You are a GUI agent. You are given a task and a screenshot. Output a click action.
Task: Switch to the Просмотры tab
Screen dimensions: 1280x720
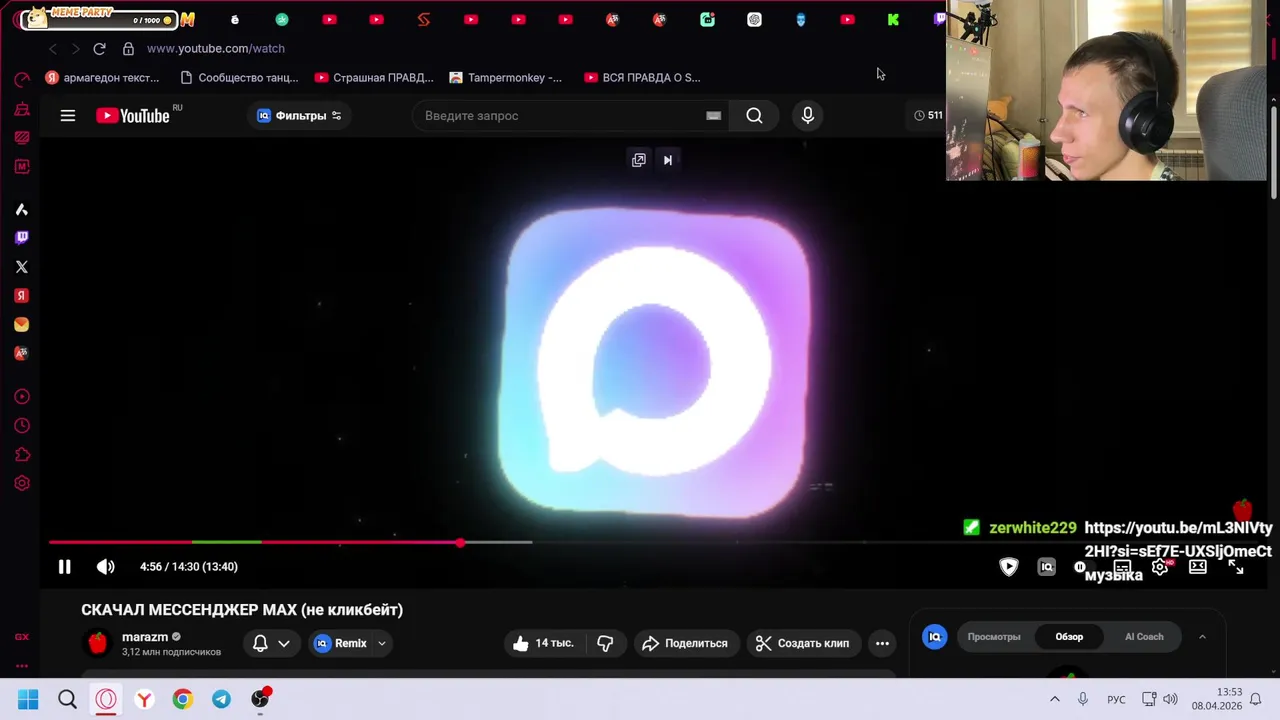[x=994, y=637]
